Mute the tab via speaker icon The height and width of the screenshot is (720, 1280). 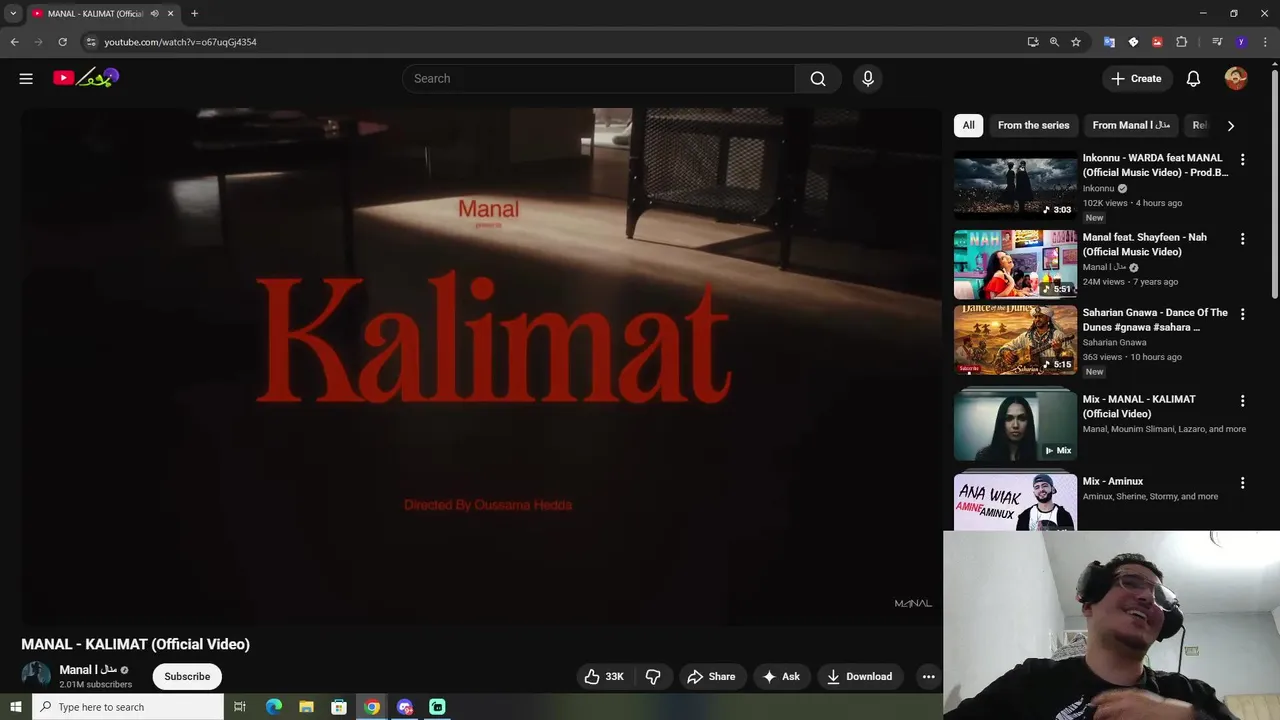[154, 14]
